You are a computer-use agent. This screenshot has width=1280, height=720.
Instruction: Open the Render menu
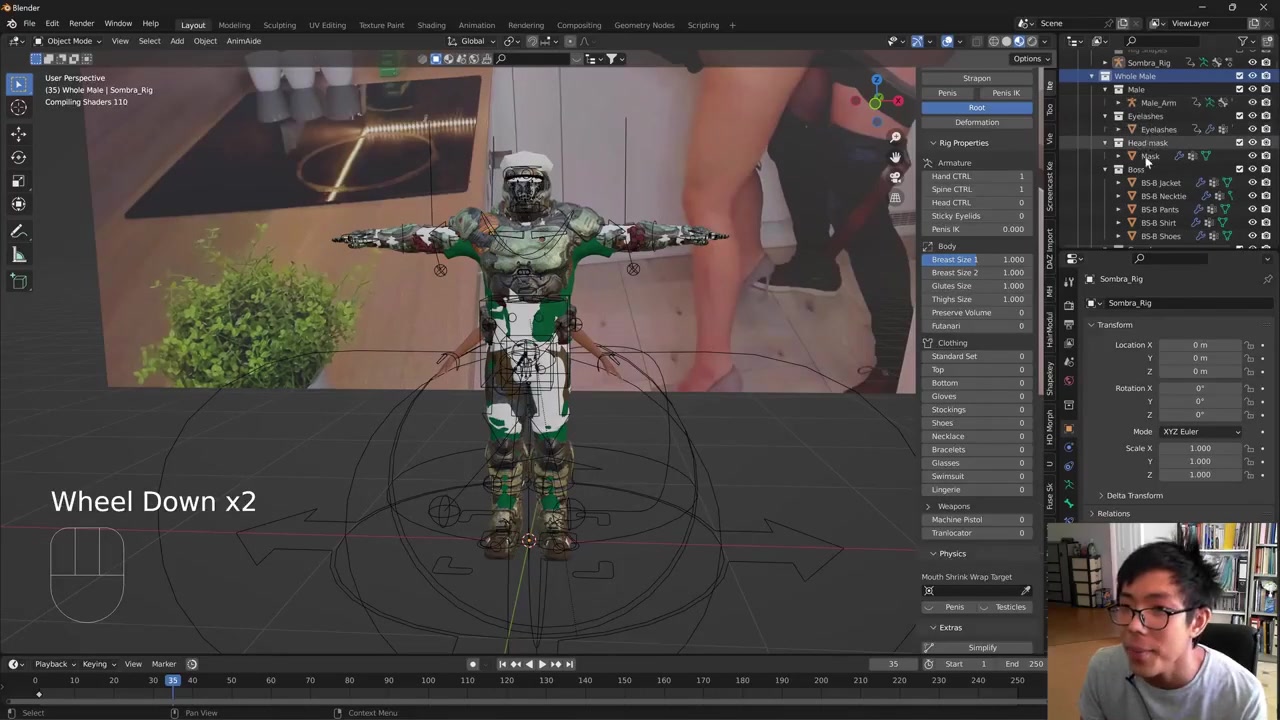point(81,23)
